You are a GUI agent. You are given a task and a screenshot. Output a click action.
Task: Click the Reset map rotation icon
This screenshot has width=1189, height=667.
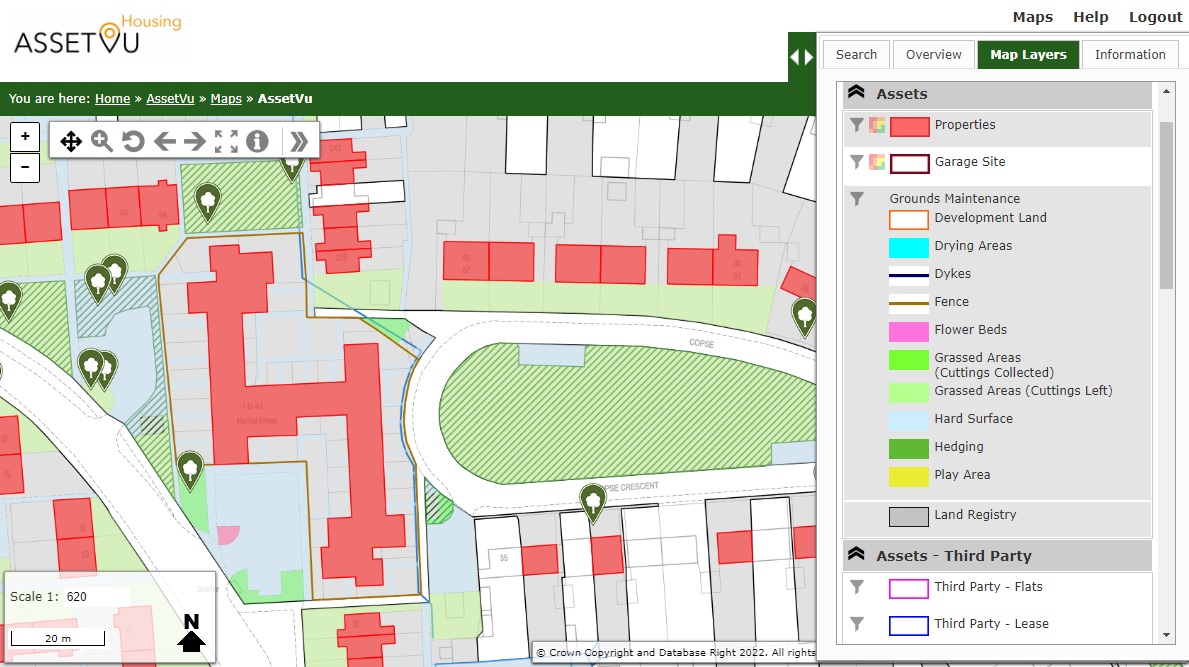[133, 141]
